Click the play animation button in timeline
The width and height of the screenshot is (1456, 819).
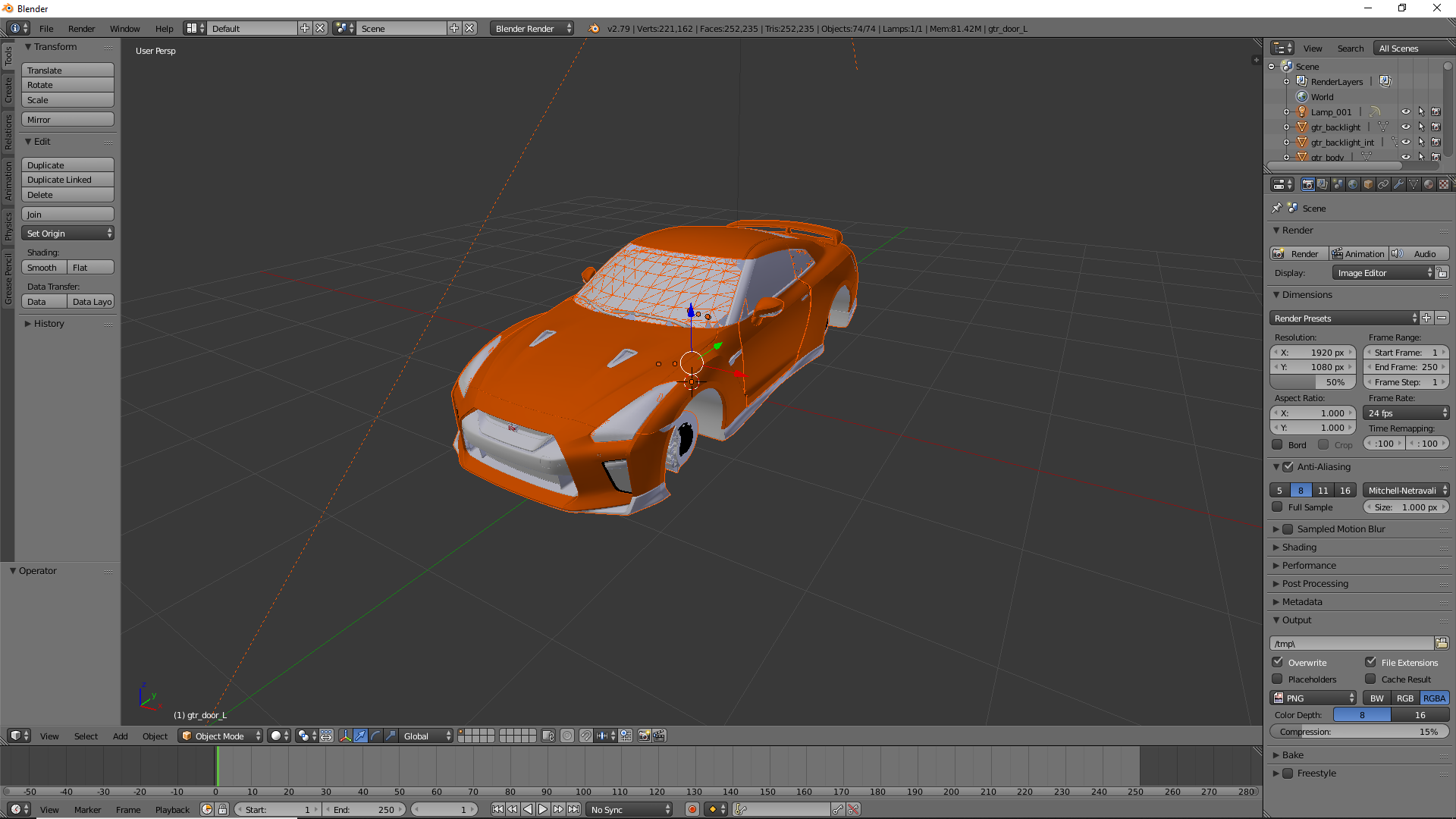pos(543,809)
